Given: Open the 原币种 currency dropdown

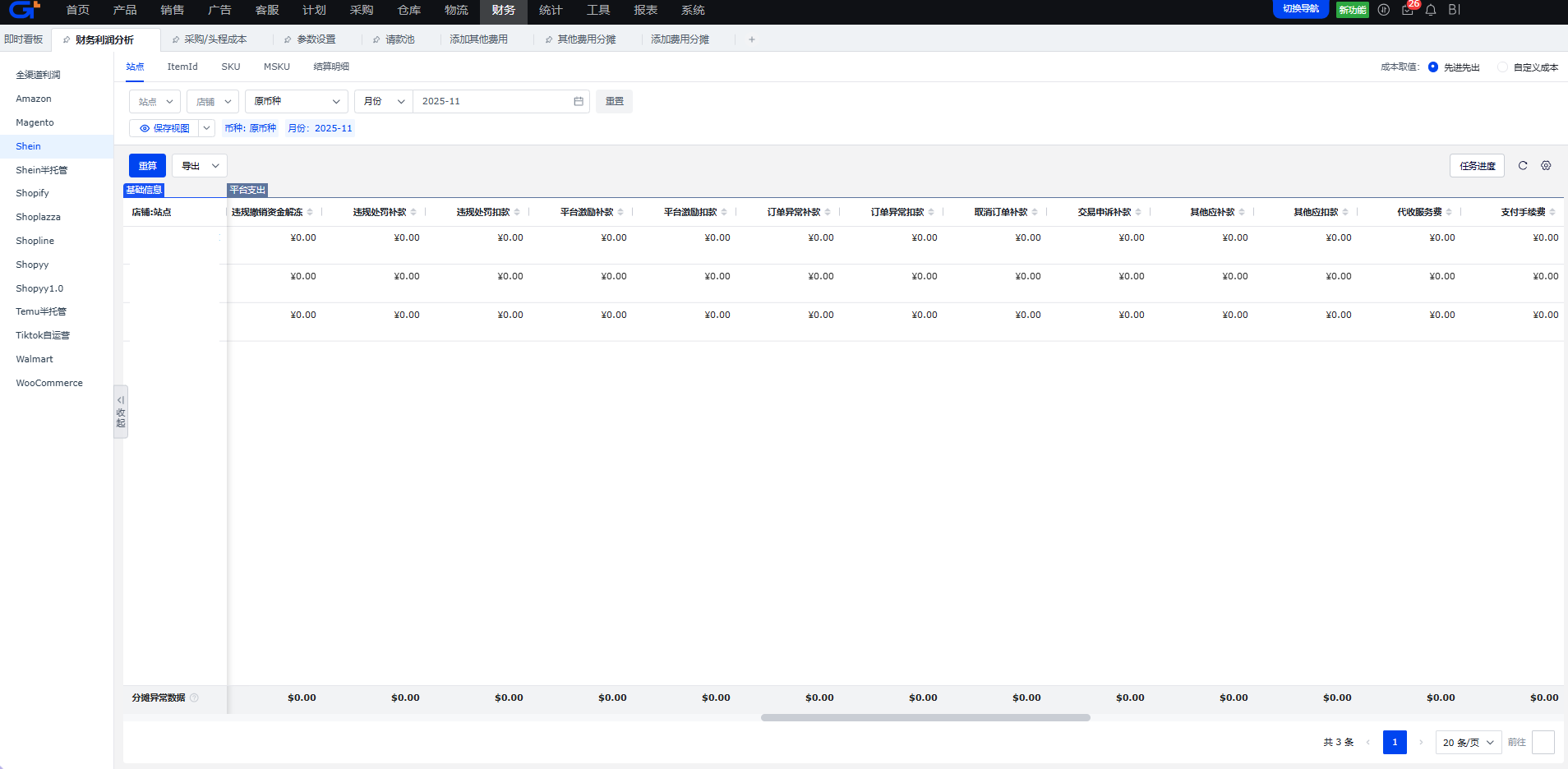Looking at the screenshot, I should click(x=296, y=102).
